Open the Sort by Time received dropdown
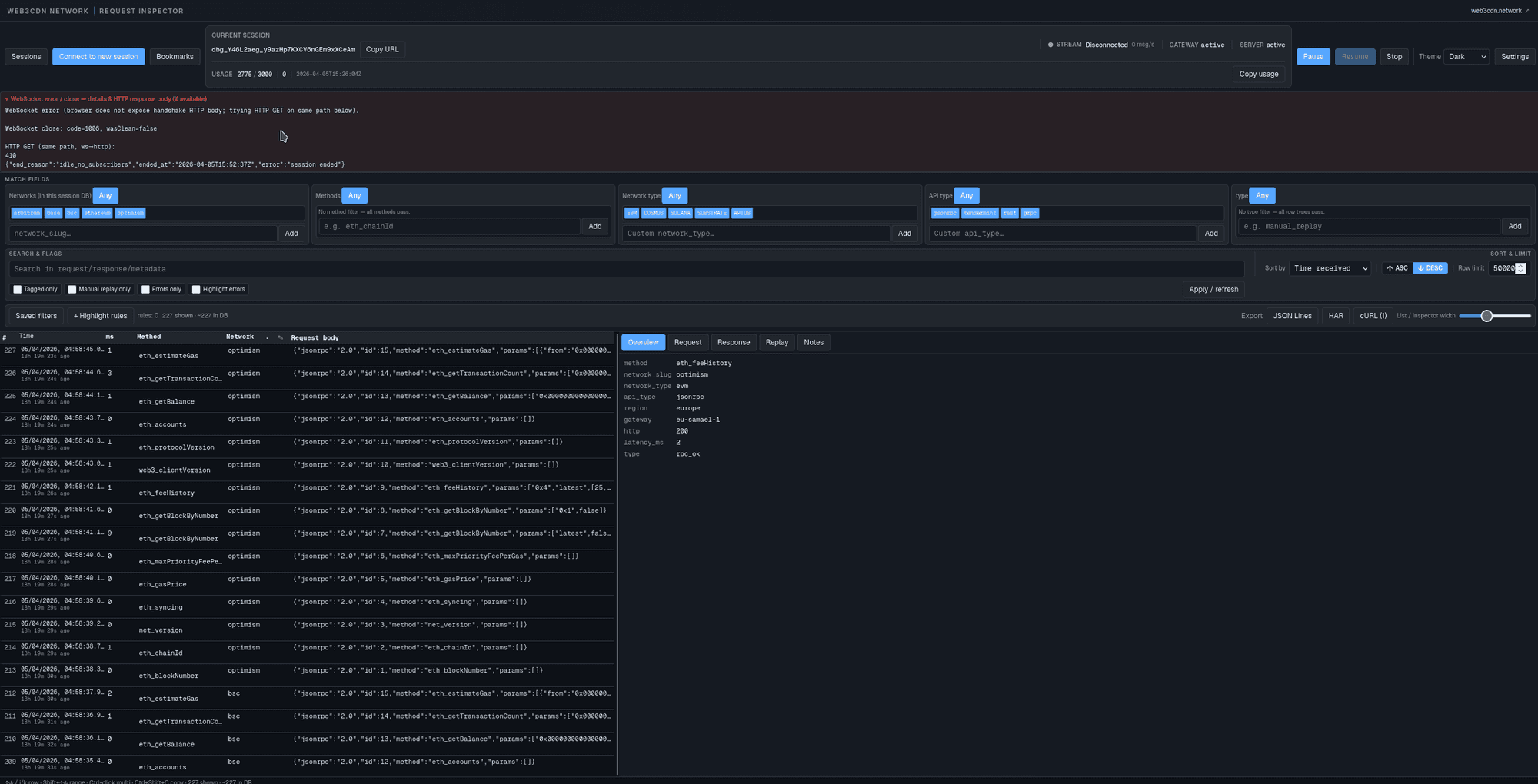1538x784 pixels. (x=1330, y=268)
